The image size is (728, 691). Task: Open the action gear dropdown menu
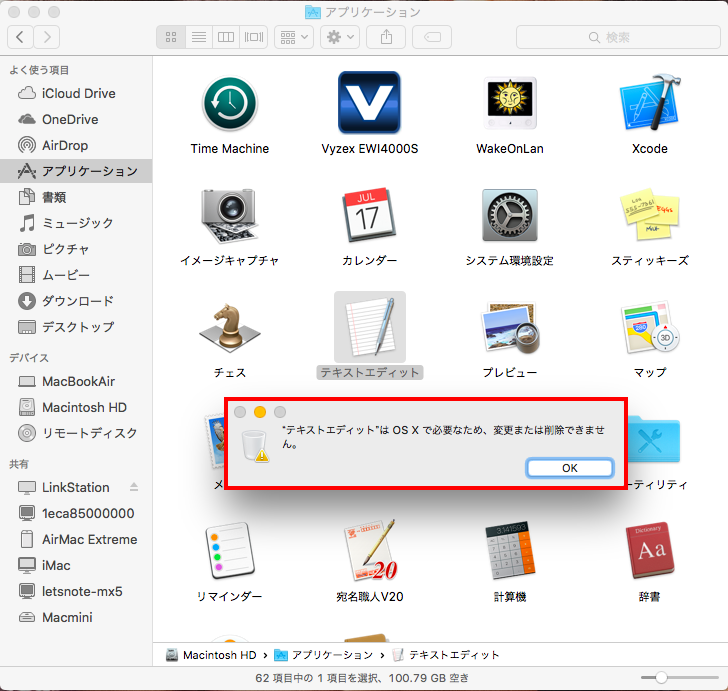(340, 37)
